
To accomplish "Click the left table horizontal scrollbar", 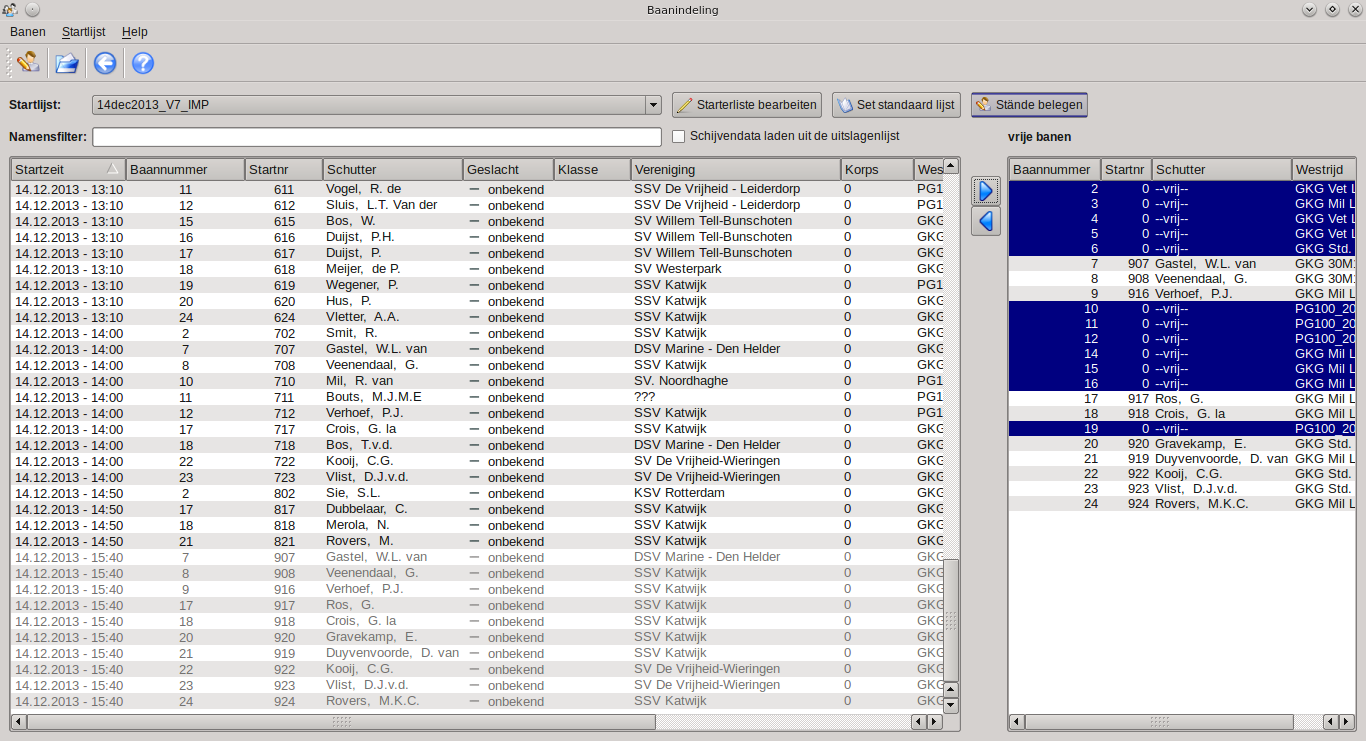I will 340,721.
